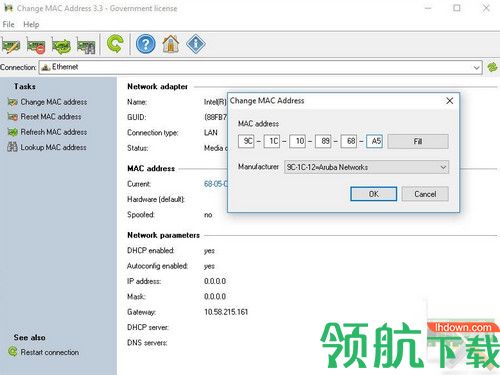The width and height of the screenshot is (500, 375).
Task: Open Help via blue question mark icon
Action: pos(146,44)
